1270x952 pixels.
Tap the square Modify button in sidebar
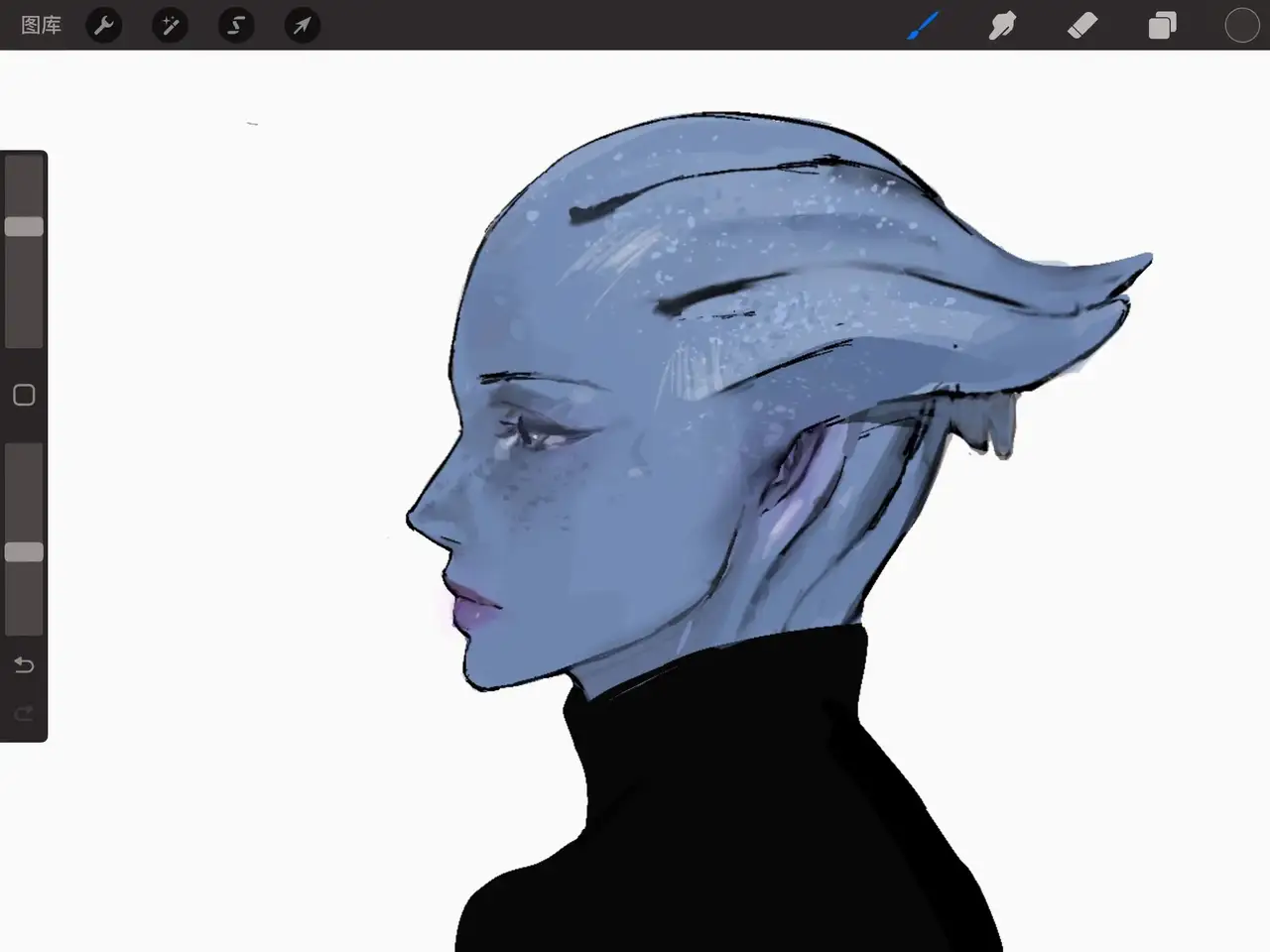(24, 396)
